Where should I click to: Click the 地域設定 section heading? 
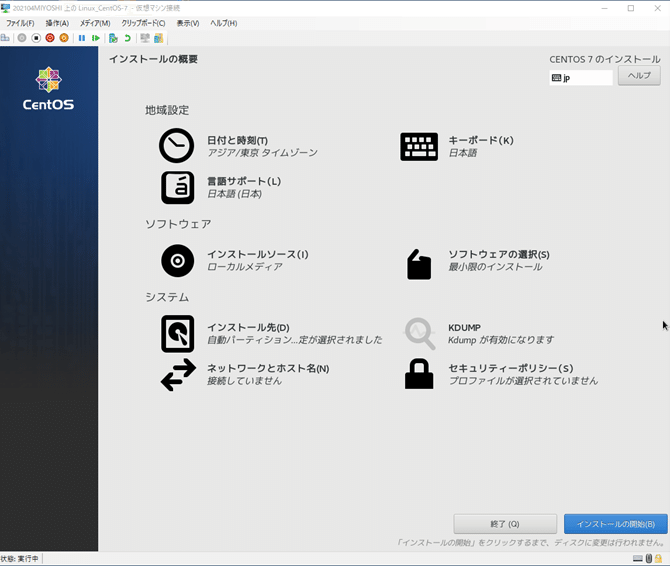click(167, 110)
